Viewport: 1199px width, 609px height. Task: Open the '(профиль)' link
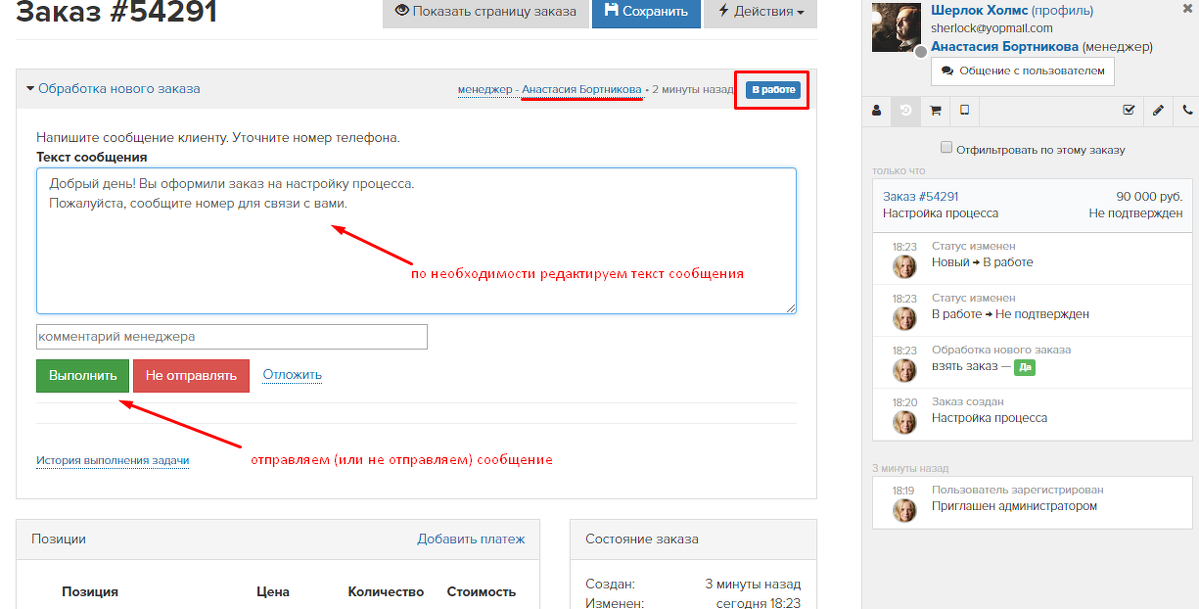click(x=1062, y=11)
